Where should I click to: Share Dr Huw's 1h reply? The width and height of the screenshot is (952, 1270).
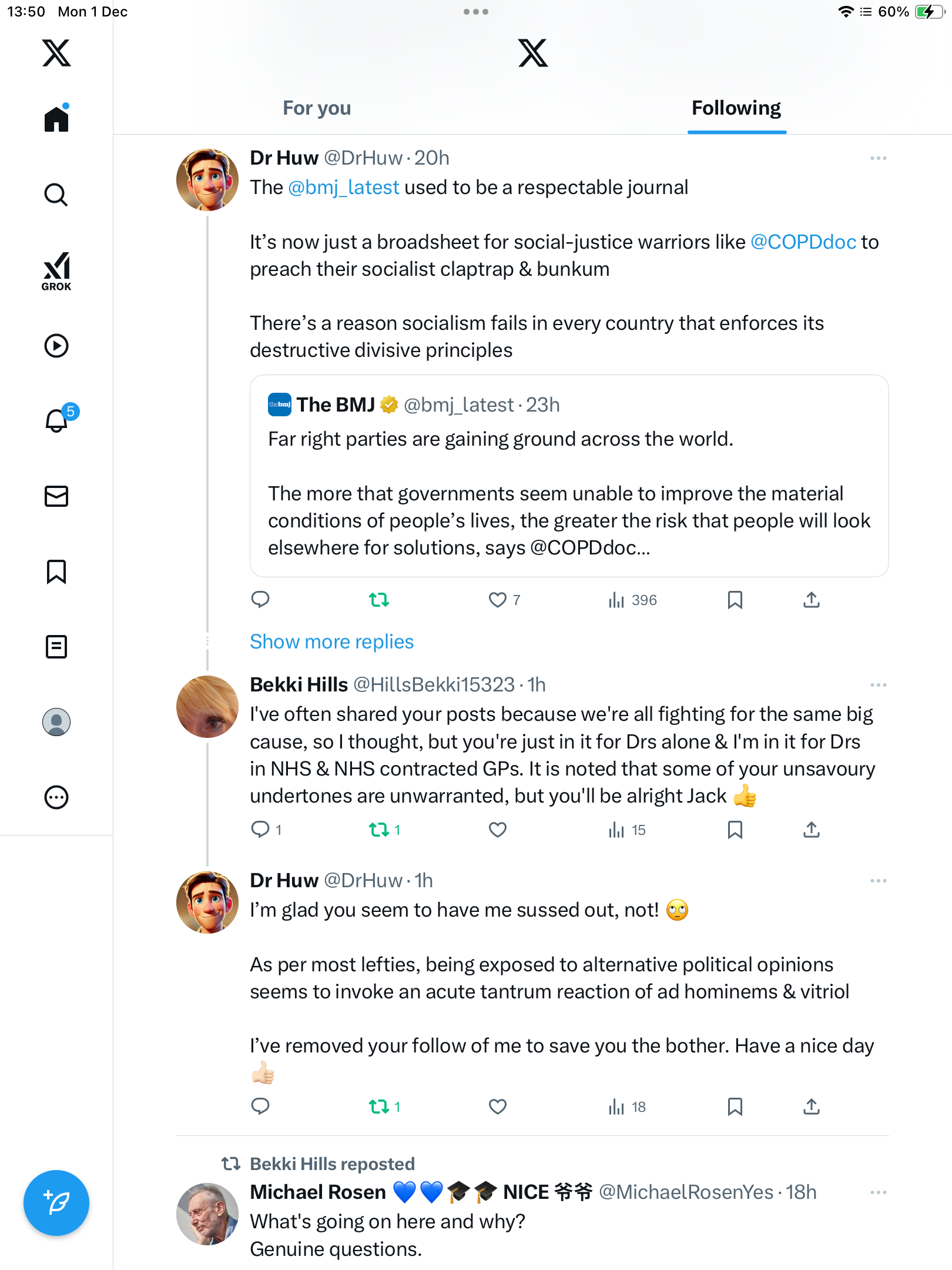pos(811,1107)
